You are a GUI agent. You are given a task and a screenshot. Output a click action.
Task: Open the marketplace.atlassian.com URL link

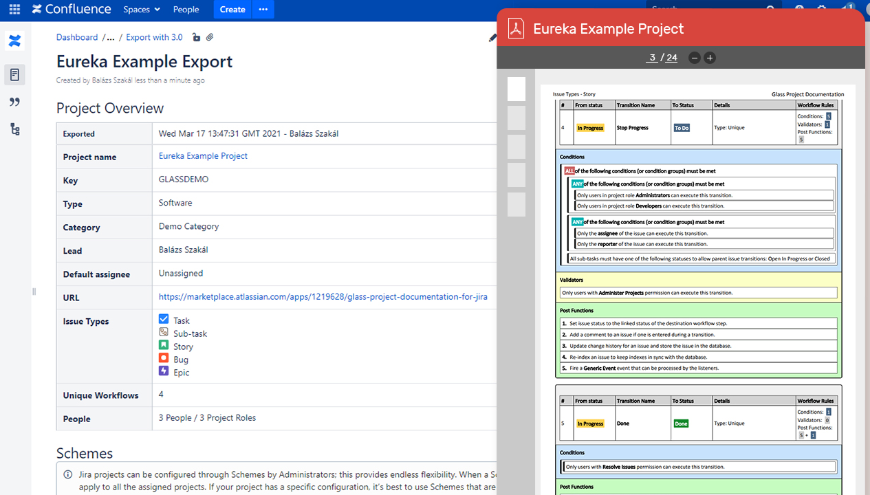tap(323, 297)
